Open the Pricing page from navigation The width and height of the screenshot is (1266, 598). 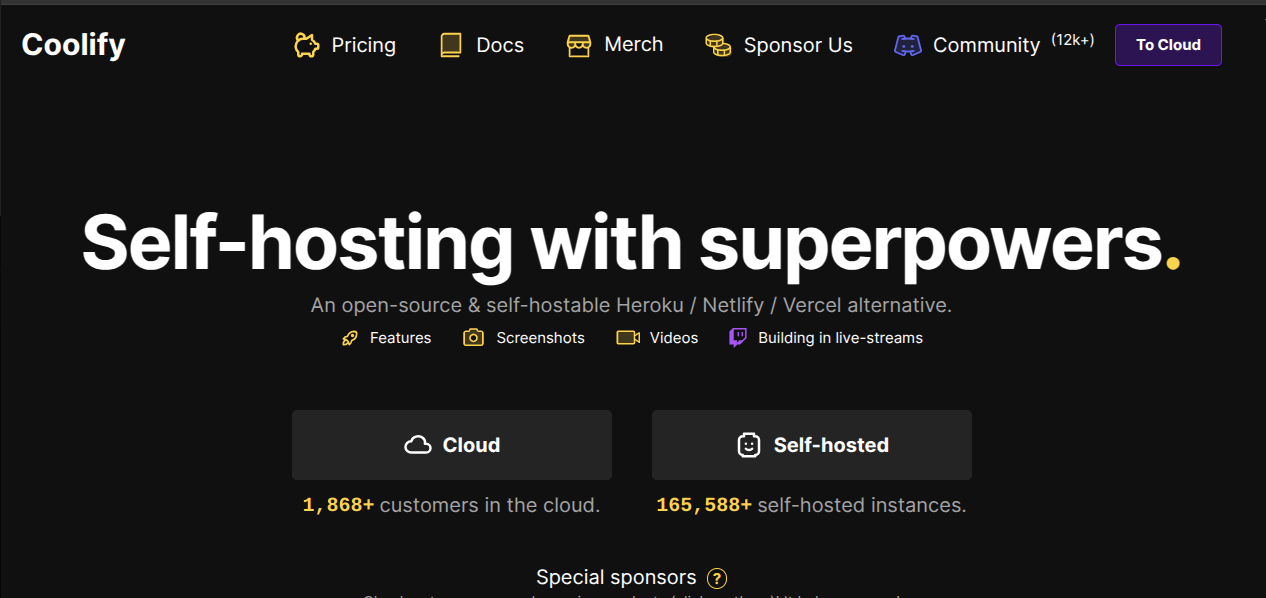pyautogui.click(x=364, y=45)
